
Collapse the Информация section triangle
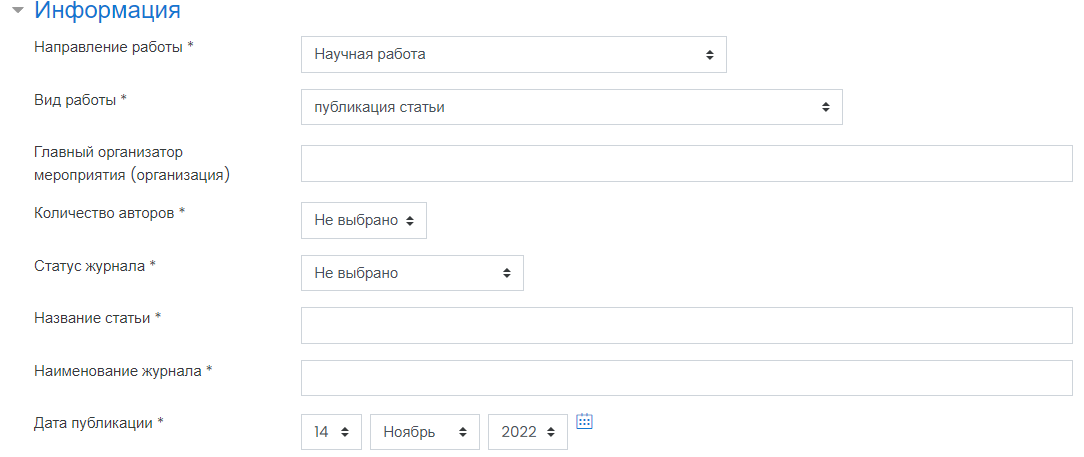pyautogui.click(x=17, y=11)
